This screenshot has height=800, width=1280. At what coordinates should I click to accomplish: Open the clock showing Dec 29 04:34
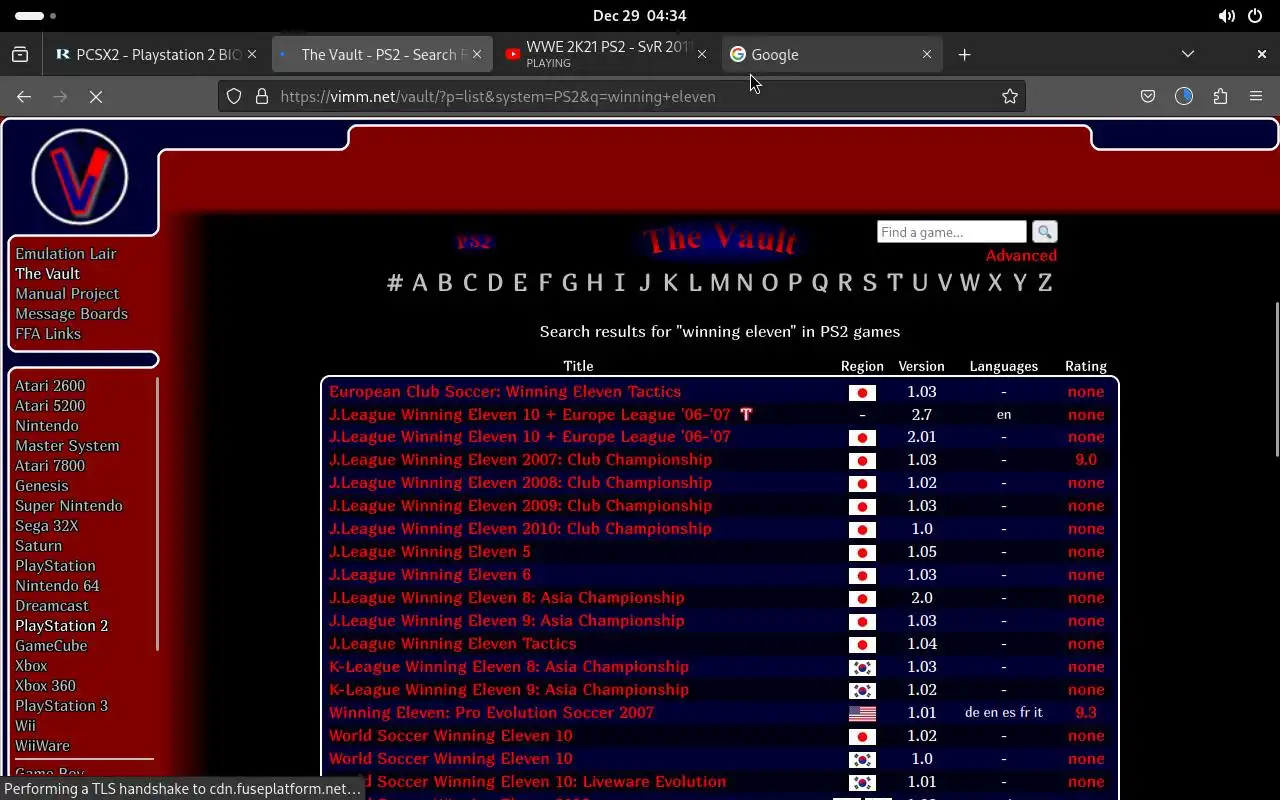pyautogui.click(x=640, y=16)
